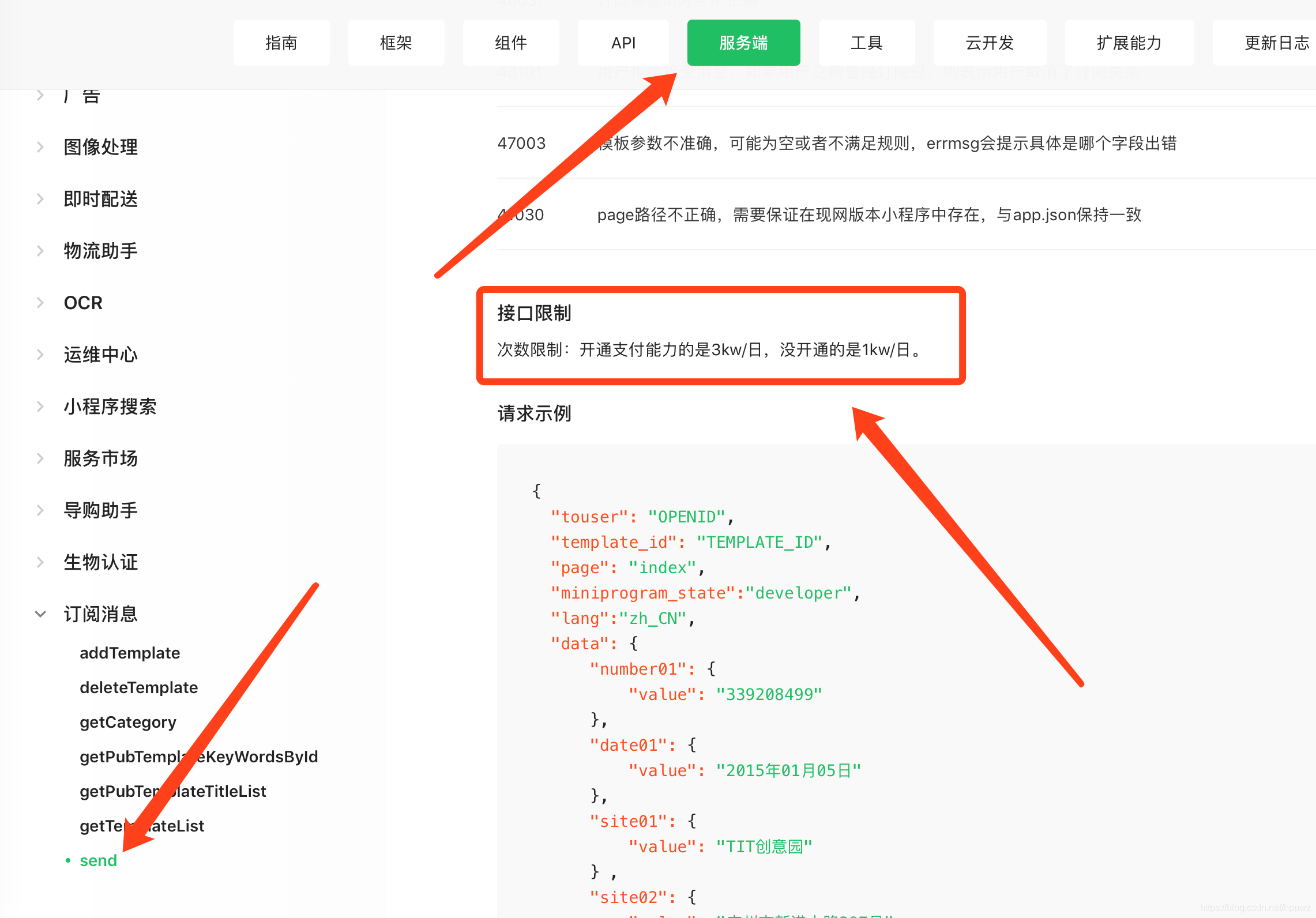Expand the 即时配送 chevron arrow
Viewport: 1316px width, 918px height.
point(40,199)
